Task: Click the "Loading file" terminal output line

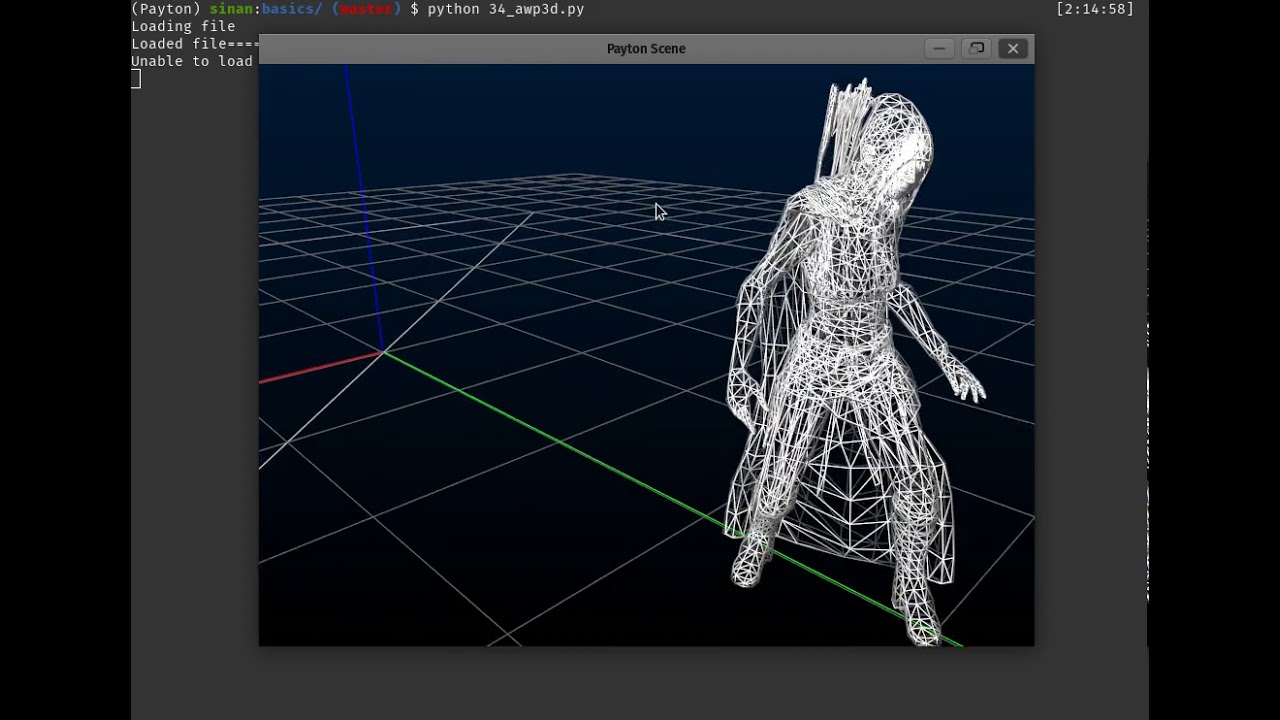Action: [x=183, y=26]
